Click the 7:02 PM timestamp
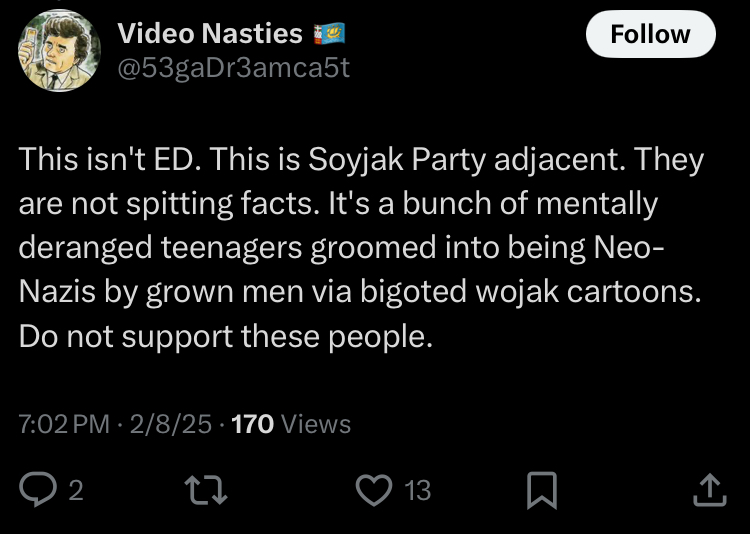 coord(64,424)
